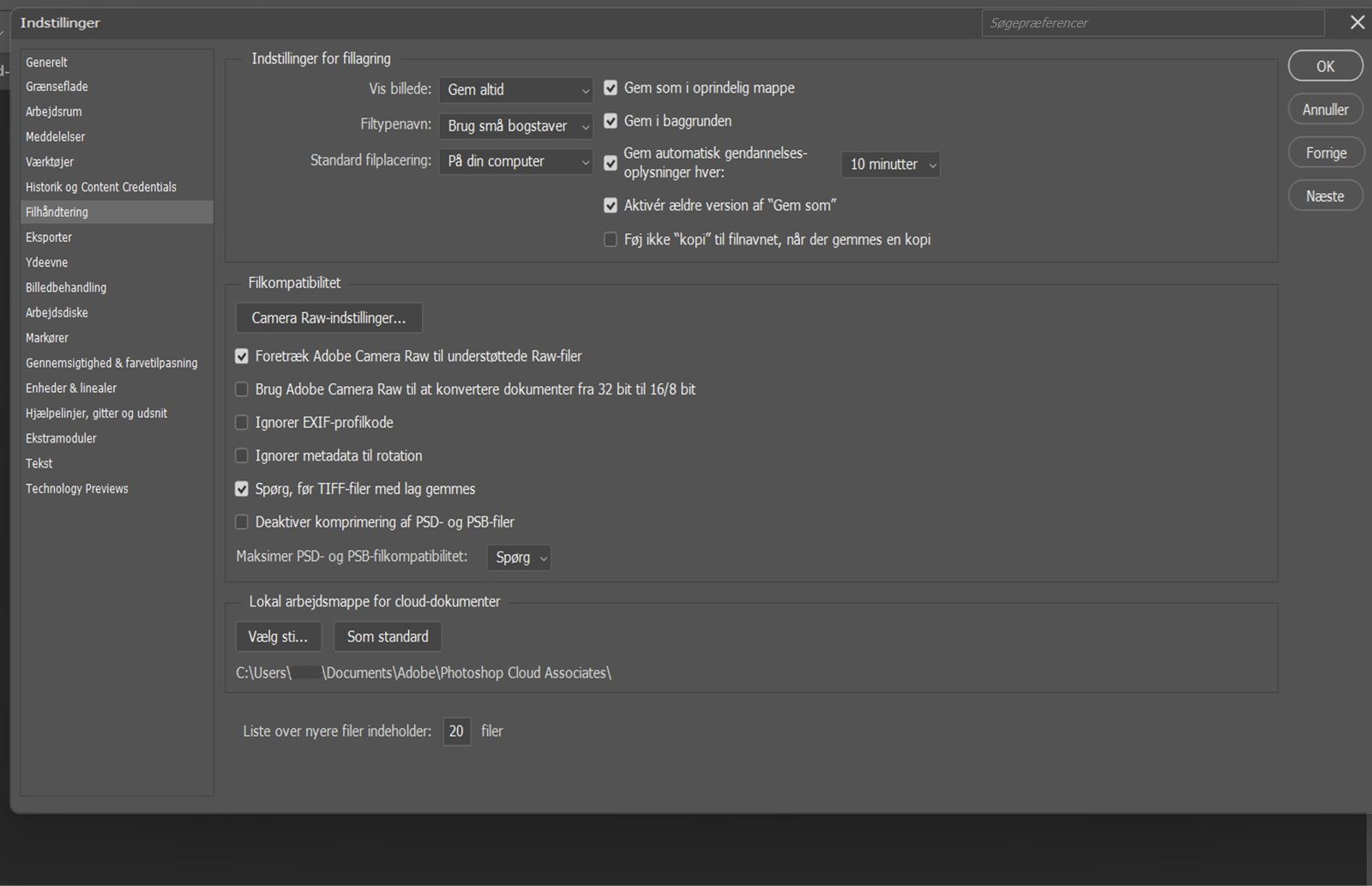This screenshot has height=886, width=1372.
Task: Open the Generelt preferences category
Action: click(117, 62)
